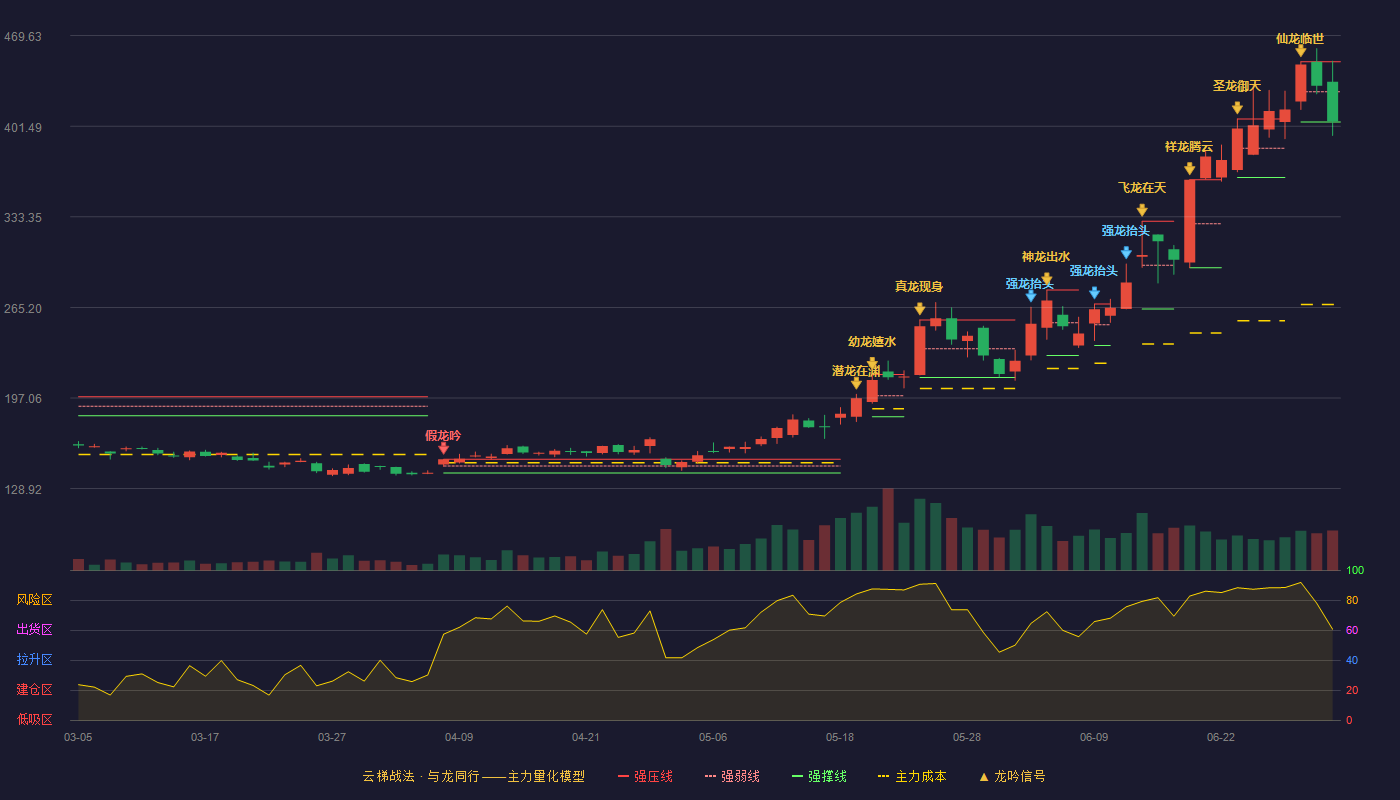The image size is (1400, 800).
Task: Click the 潜龙在渊 signal arrow marker
Action: coord(856,383)
